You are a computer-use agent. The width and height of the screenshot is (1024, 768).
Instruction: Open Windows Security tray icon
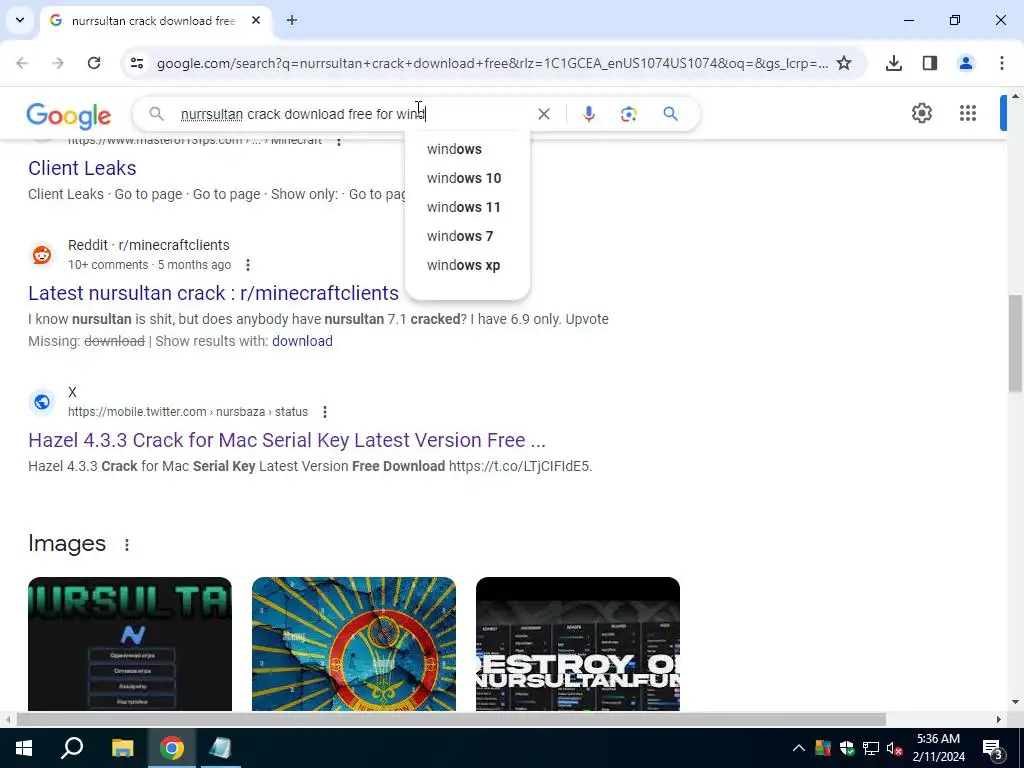(x=846, y=748)
